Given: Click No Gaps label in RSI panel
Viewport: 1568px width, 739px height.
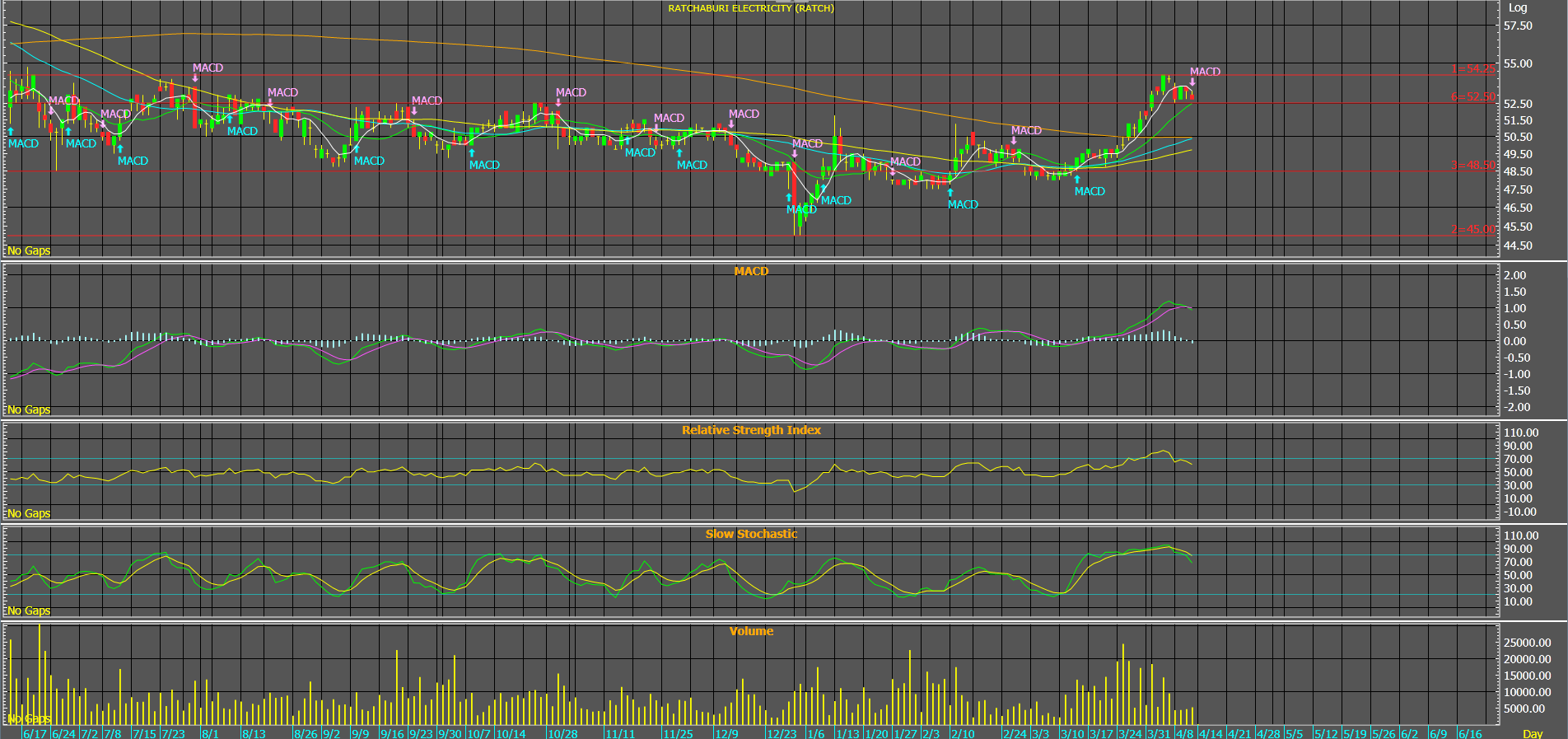Looking at the screenshot, I should click(x=29, y=513).
